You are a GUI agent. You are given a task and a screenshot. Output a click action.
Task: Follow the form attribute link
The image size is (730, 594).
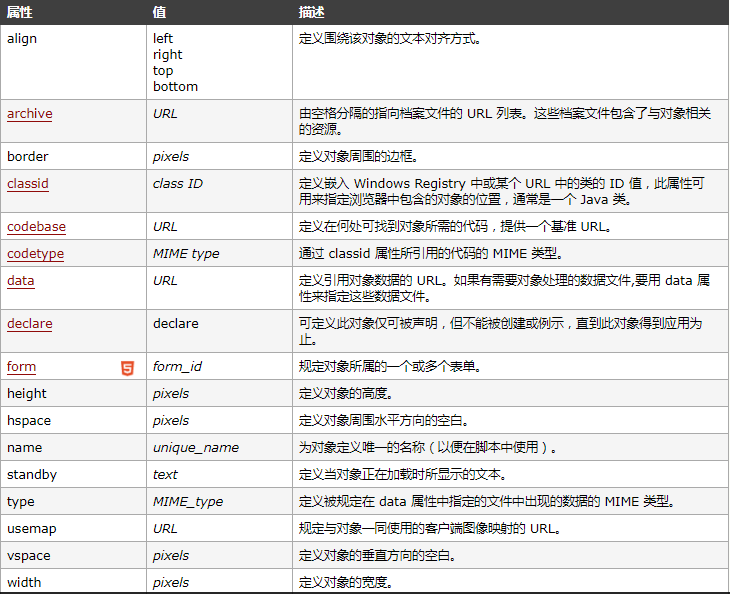pyautogui.click(x=21, y=366)
